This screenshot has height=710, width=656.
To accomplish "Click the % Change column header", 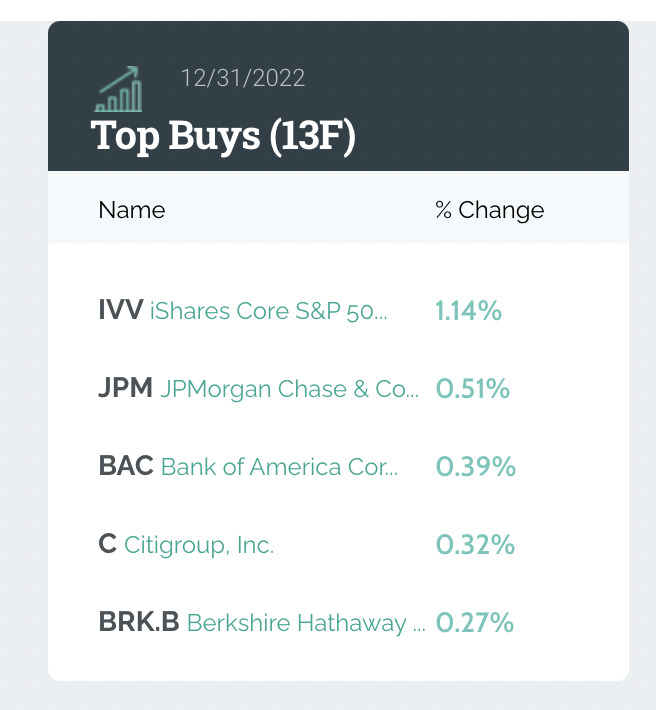I will click(x=490, y=210).
